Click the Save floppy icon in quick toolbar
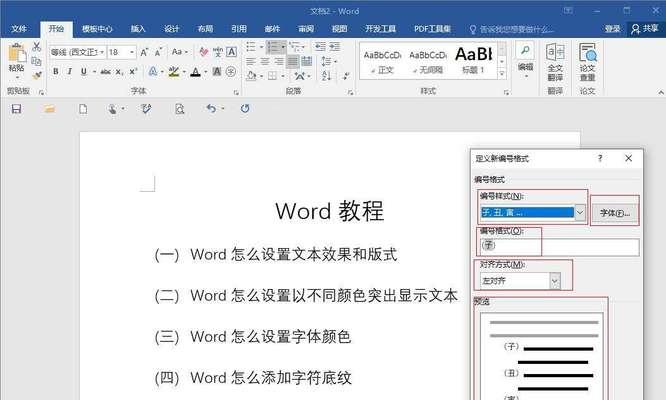The width and height of the screenshot is (666, 400). coord(16,109)
